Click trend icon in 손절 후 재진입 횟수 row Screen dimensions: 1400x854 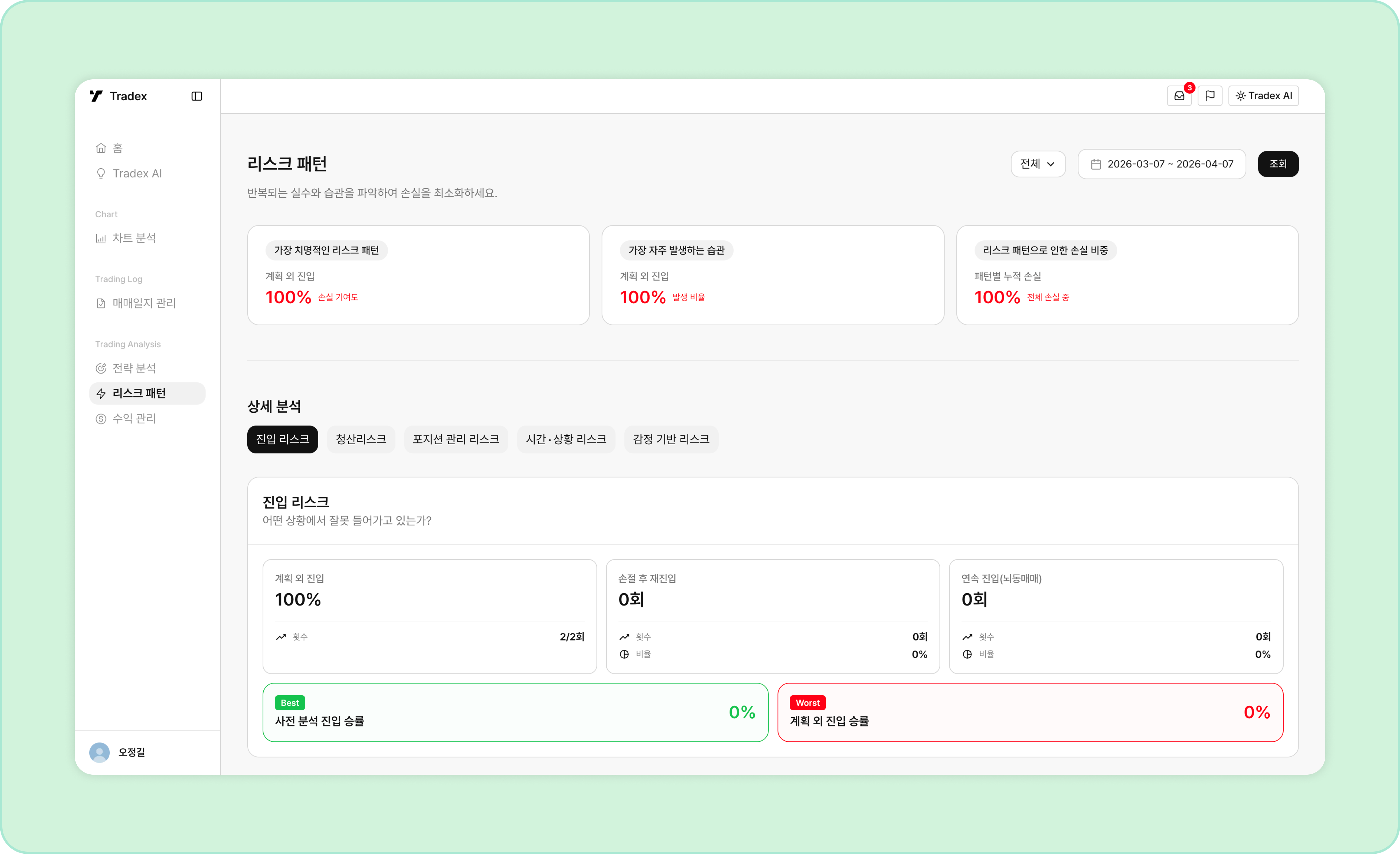point(624,637)
